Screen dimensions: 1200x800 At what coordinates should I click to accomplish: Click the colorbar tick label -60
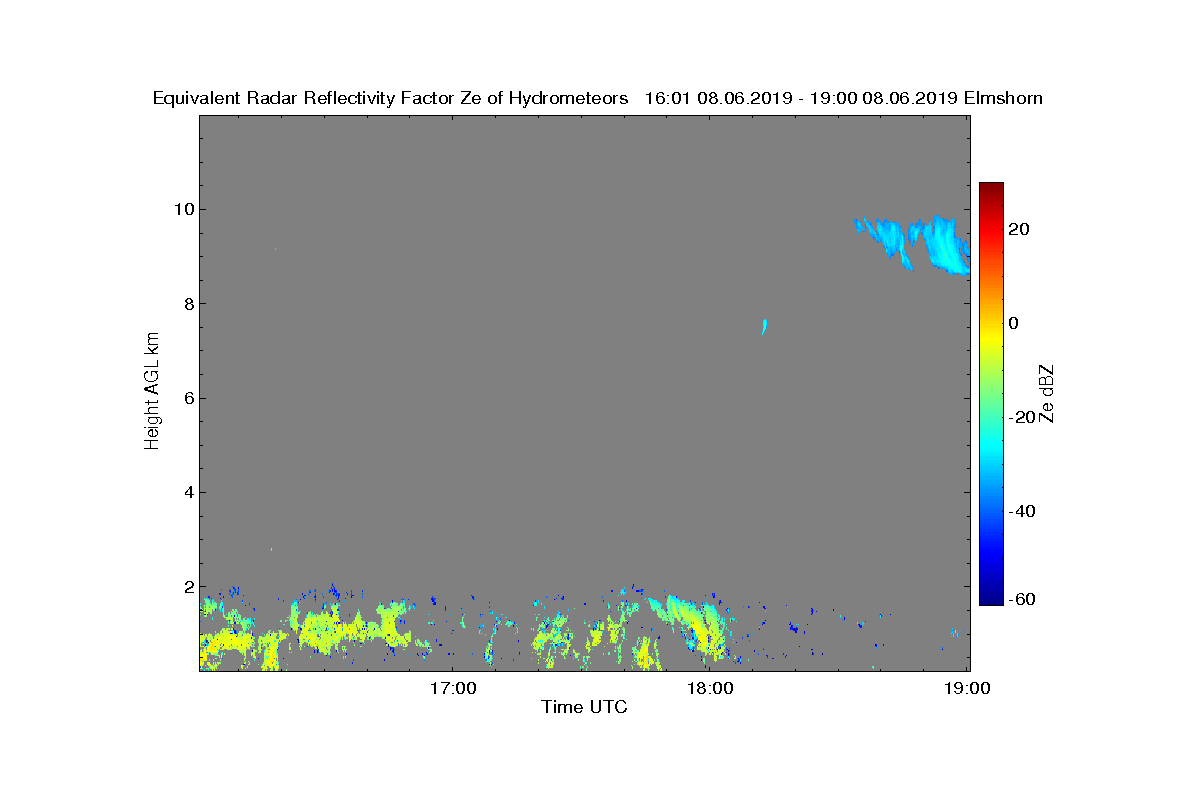coord(1022,599)
